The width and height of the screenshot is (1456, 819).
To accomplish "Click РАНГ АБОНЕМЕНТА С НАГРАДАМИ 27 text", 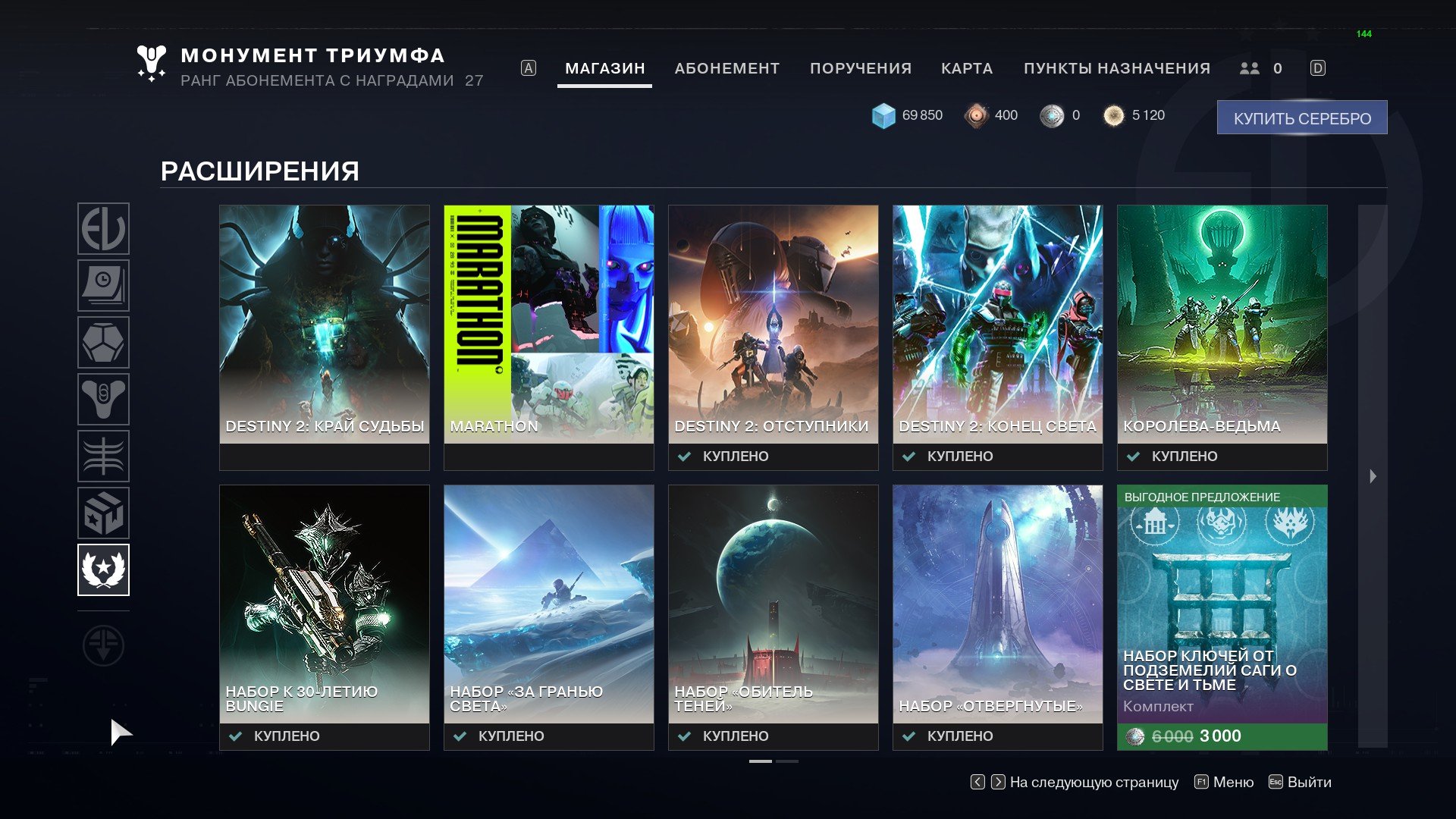I will point(332,80).
